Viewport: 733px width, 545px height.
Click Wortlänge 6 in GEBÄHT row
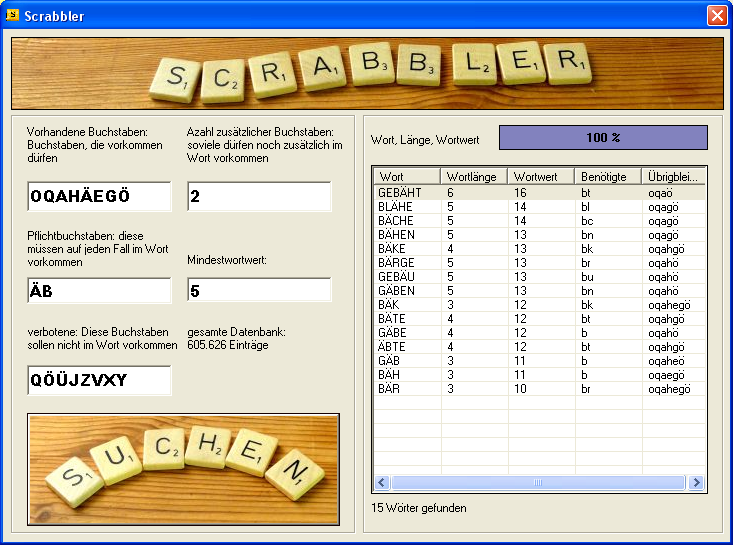point(450,193)
